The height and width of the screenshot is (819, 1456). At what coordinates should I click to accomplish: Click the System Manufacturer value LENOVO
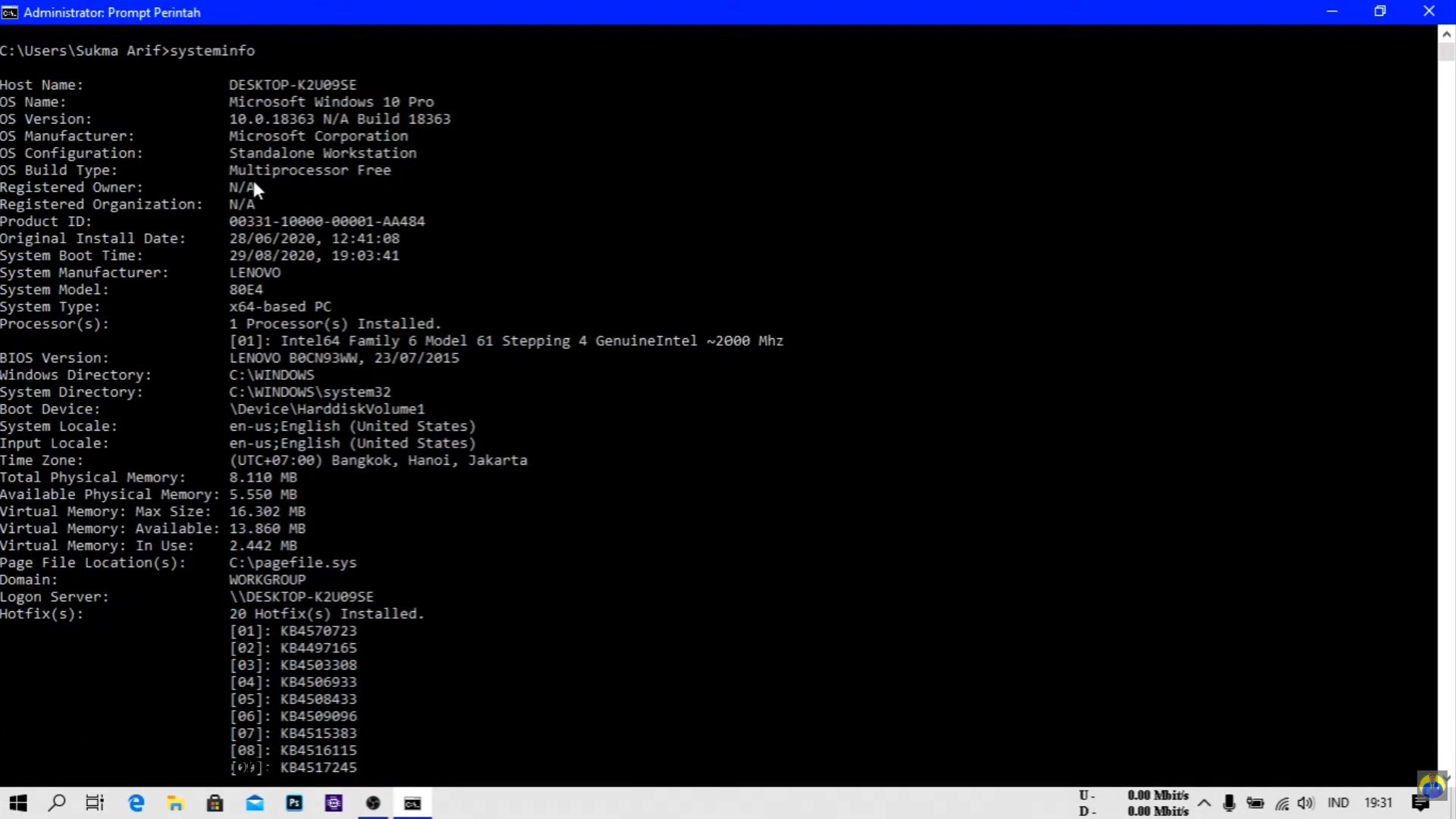tap(255, 272)
